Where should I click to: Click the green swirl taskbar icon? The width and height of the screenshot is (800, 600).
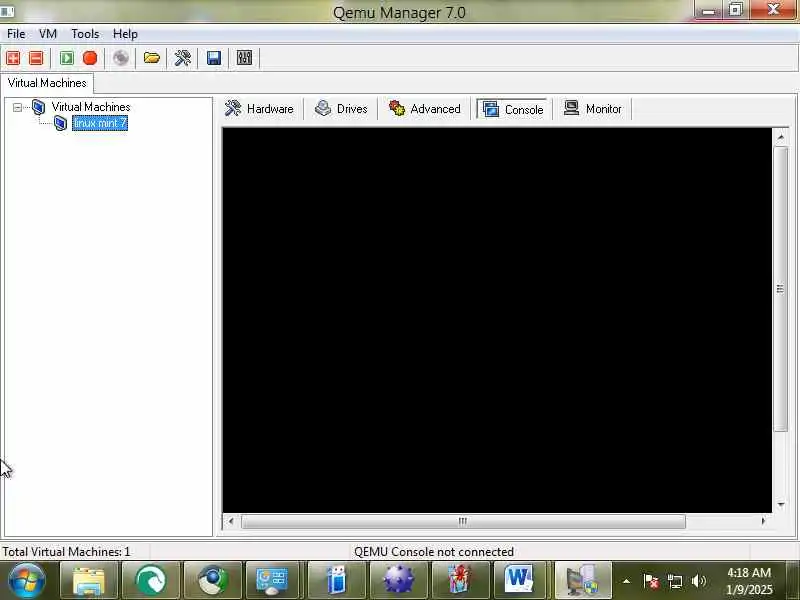[151, 581]
